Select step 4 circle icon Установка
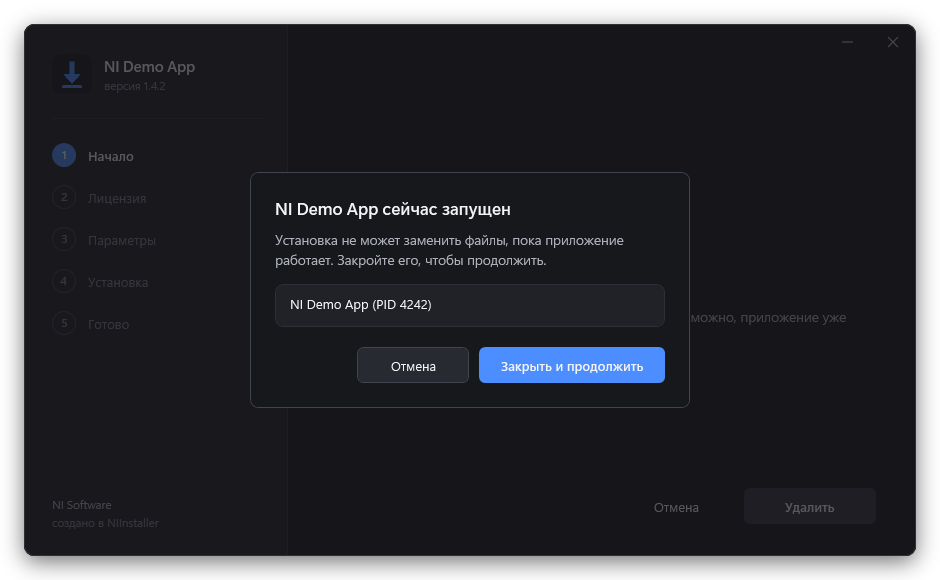 point(64,281)
